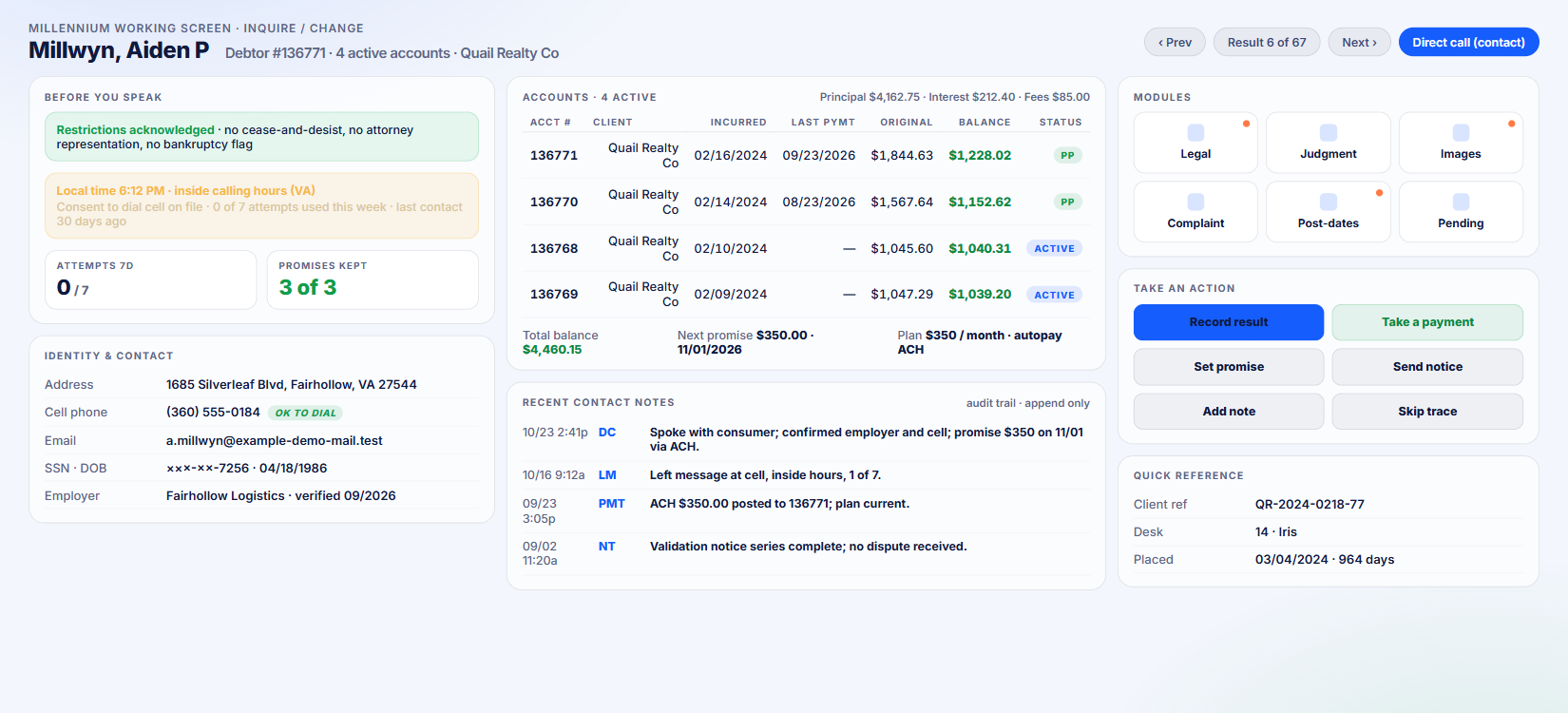Click the Send notice button
Screen dimensions: 1568x713
pyautogui.click(x=1427, y=367)
